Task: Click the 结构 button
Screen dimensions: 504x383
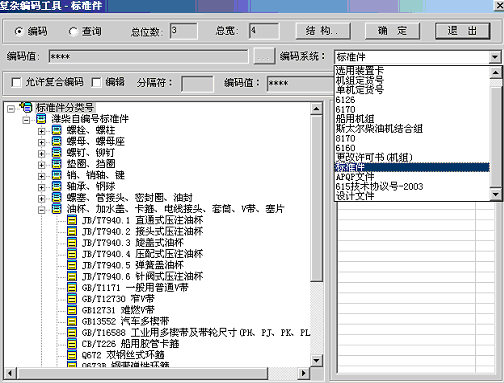Action: [323, 31]
